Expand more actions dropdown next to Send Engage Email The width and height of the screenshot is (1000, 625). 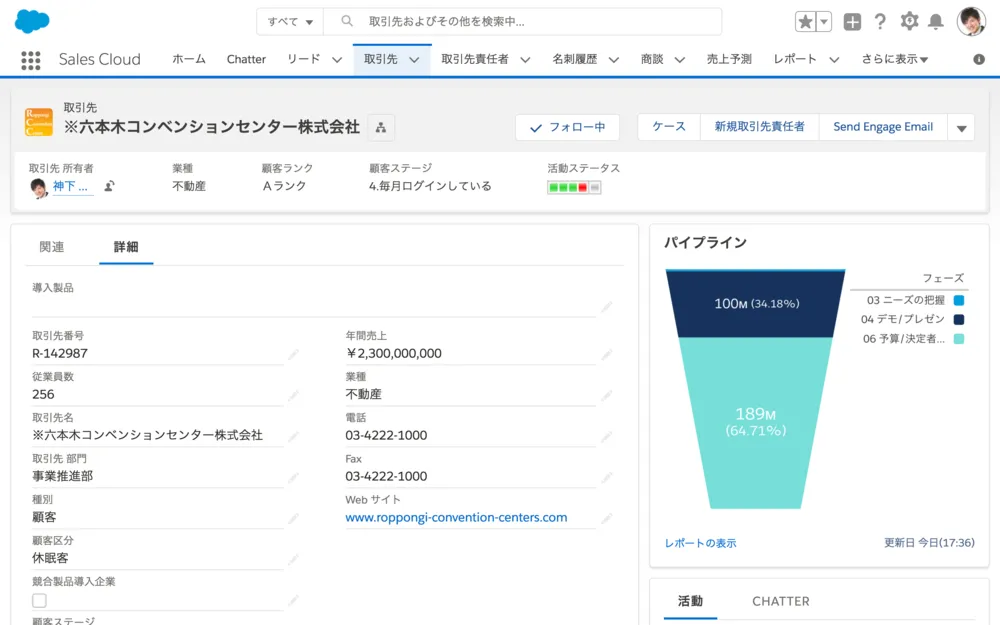click(961, 128)
